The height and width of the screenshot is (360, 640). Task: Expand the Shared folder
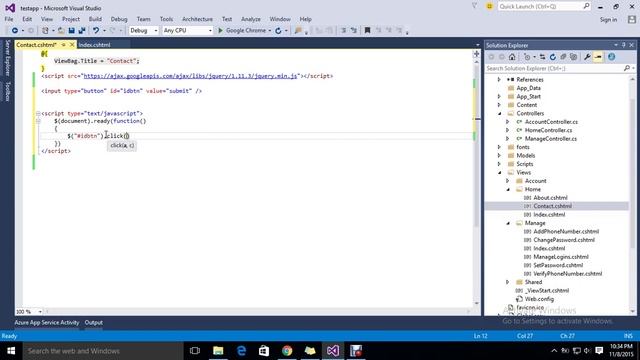click(507, 282)
